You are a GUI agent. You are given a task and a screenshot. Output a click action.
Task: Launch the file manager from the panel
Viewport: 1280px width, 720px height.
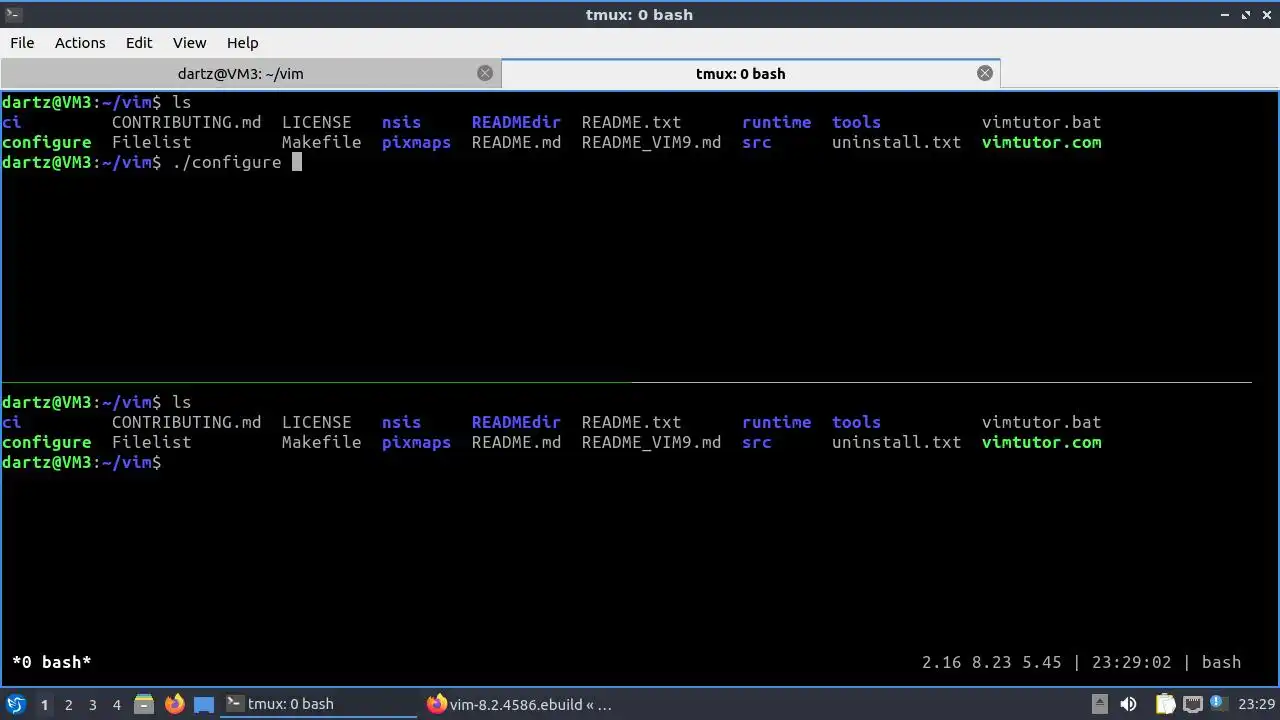click(x=143, y=704)
